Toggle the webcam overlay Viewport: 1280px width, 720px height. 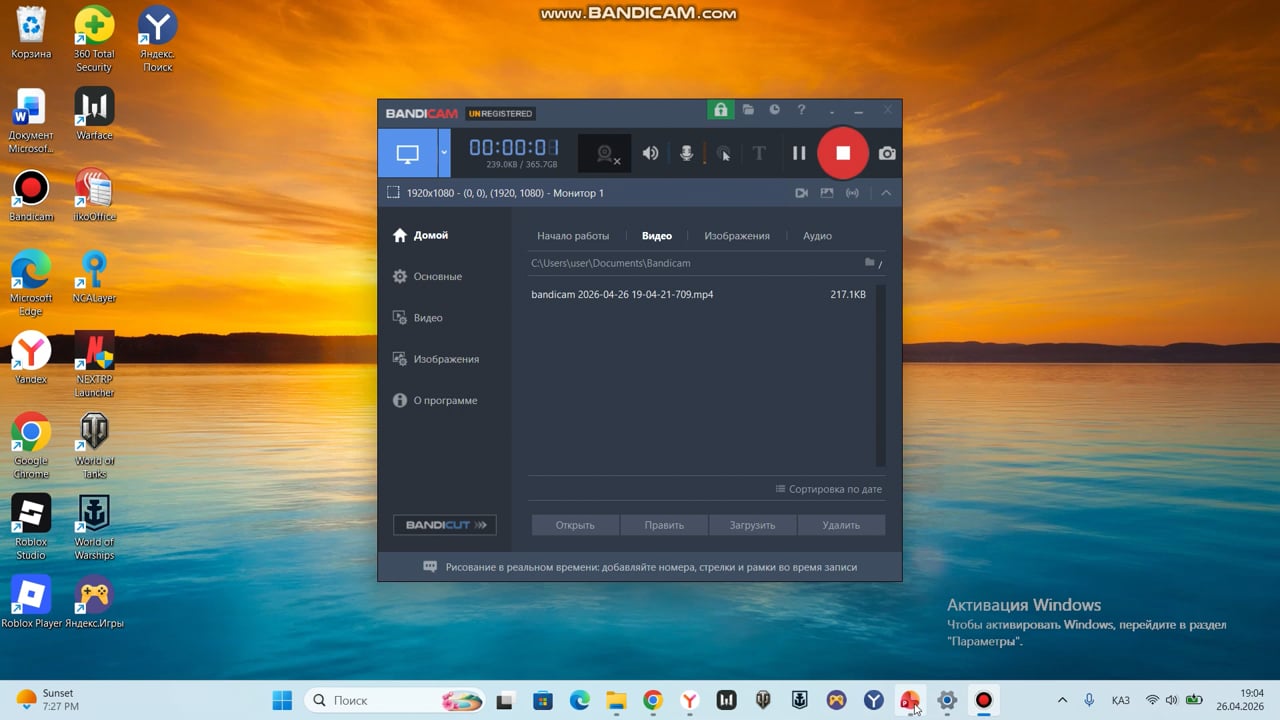point(605,153)
